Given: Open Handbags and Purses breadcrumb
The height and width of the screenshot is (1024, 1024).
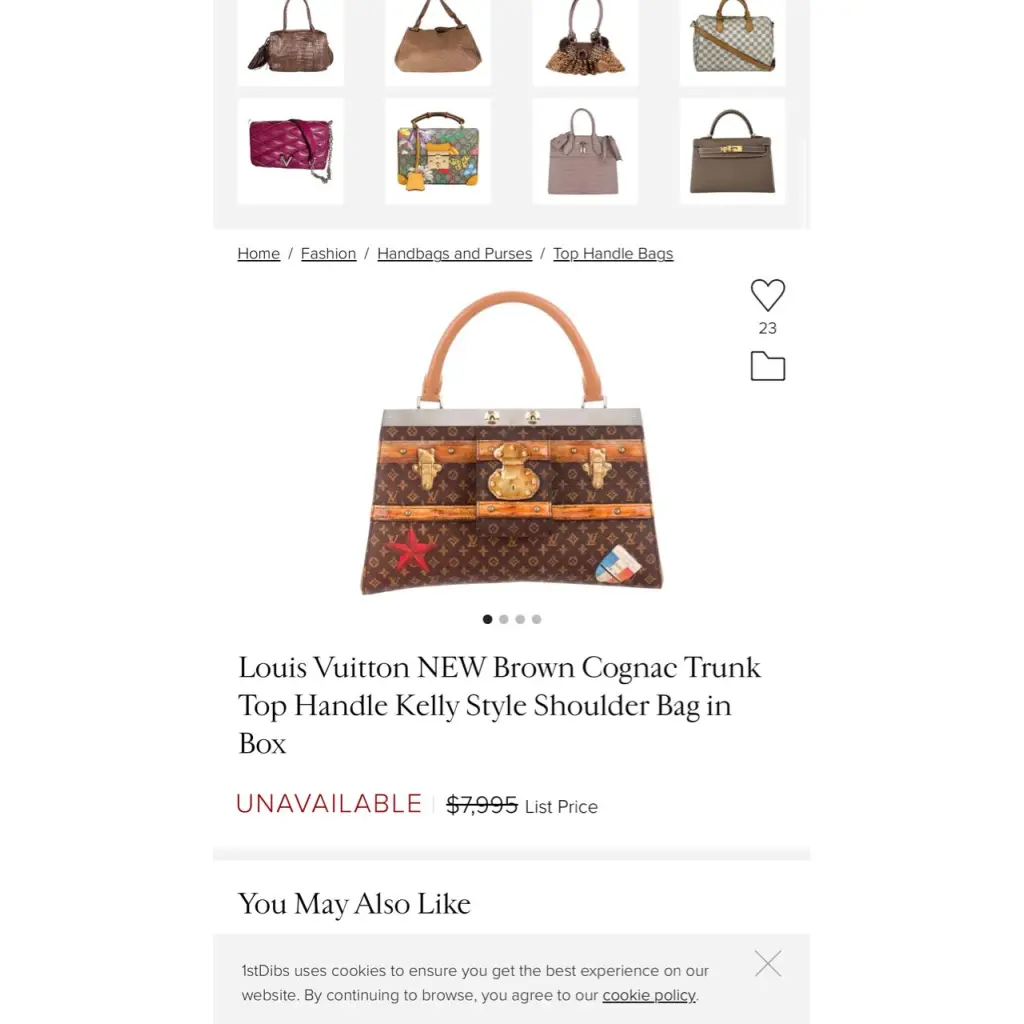Looking at the screenshot, I should [455, 253].
